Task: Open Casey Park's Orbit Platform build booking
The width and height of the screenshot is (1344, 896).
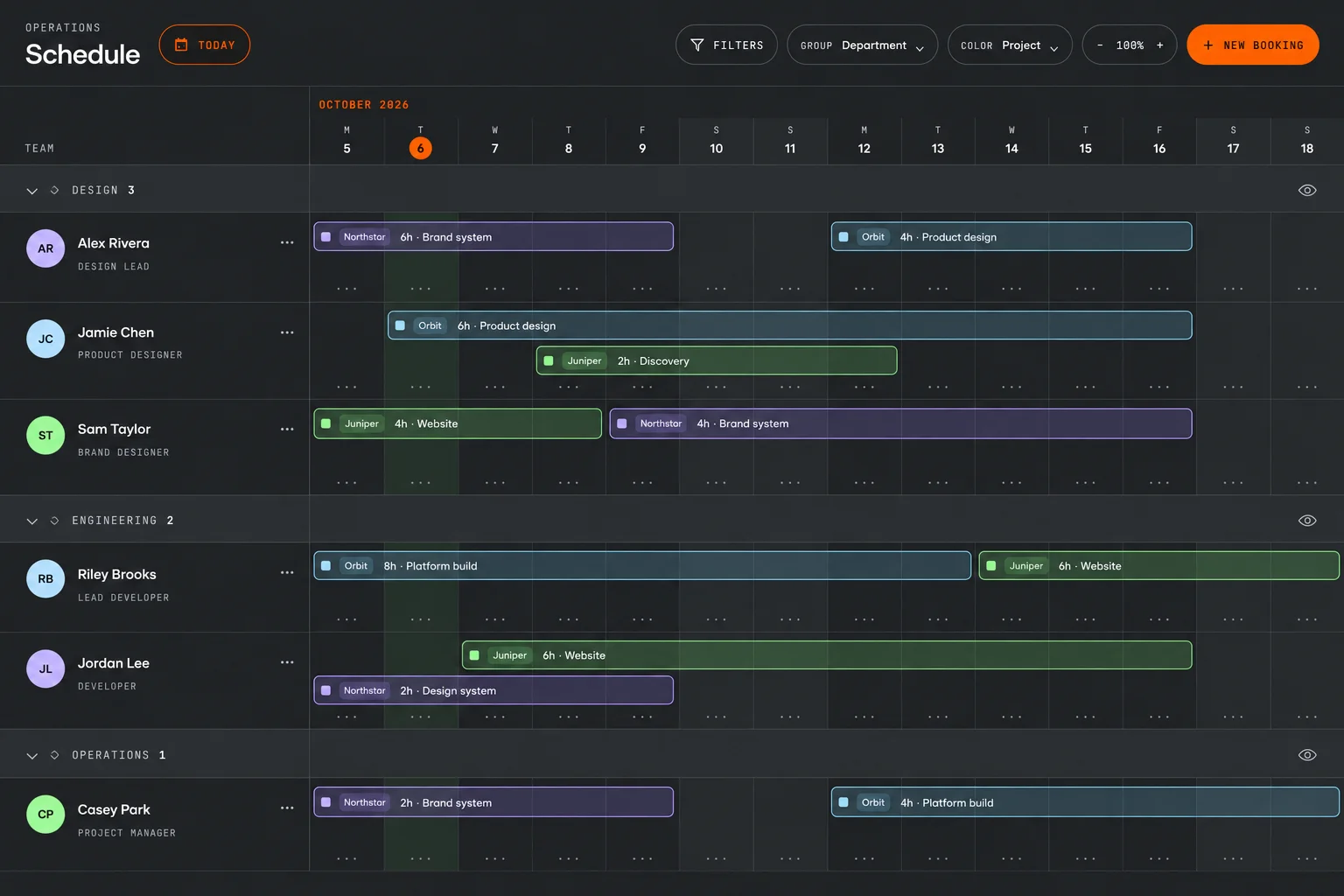Action: pyautogui.click(x=1085, y=802)
